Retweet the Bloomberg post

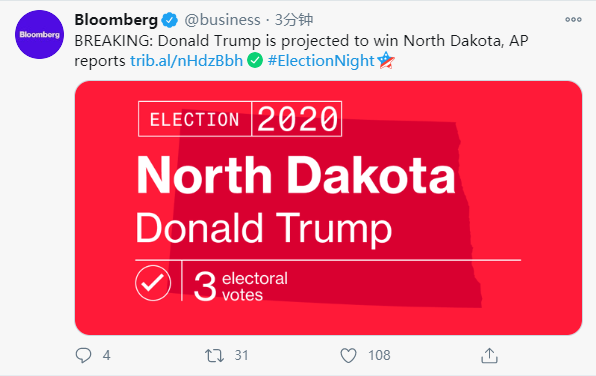tap(214, 355)
